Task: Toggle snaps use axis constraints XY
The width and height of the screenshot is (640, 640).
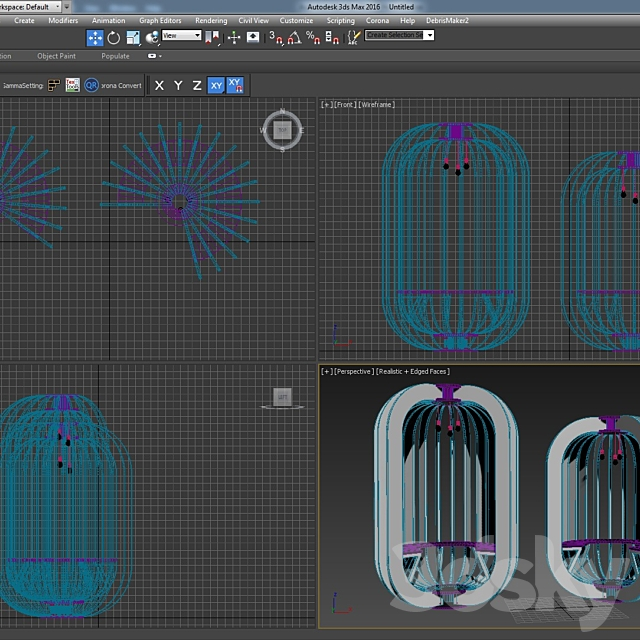Action: (x=235, y=85)
